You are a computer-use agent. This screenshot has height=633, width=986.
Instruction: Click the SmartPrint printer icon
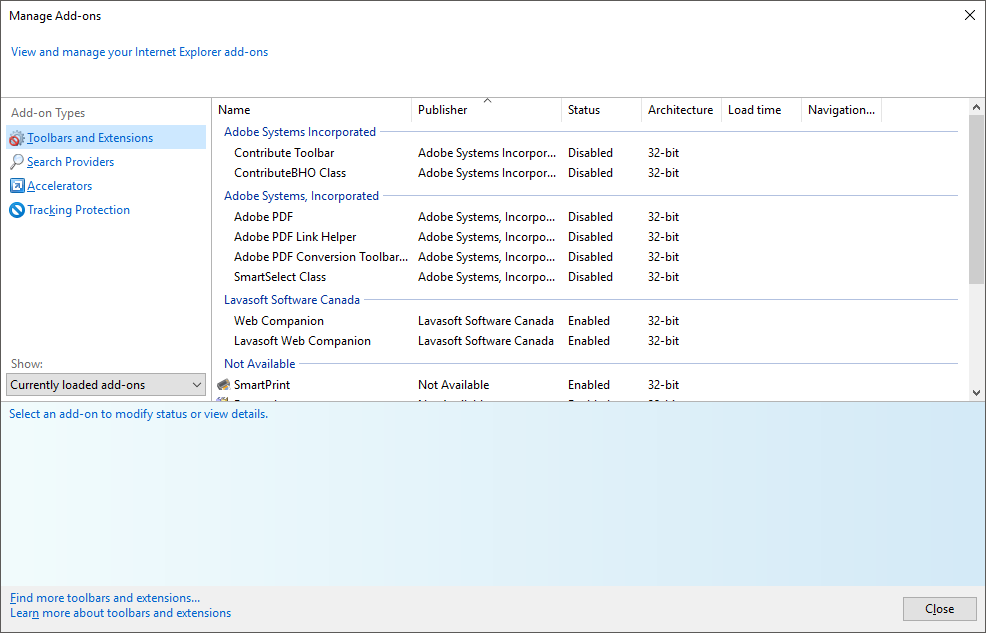224,385
